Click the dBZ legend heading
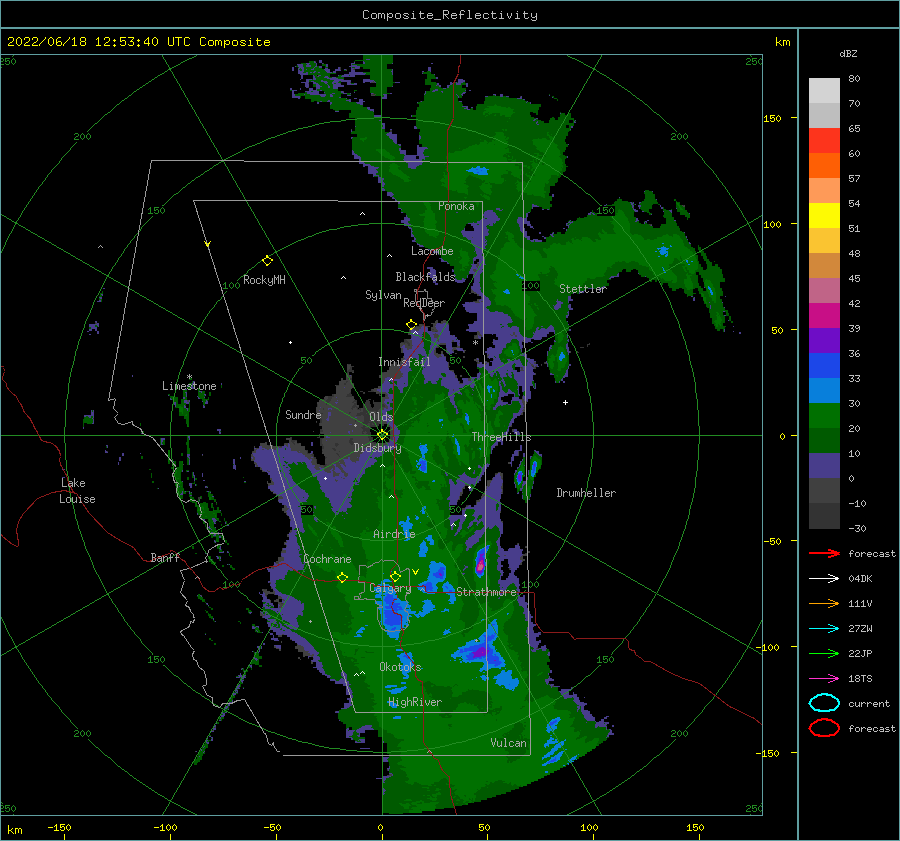 click(x=848, y=53)
